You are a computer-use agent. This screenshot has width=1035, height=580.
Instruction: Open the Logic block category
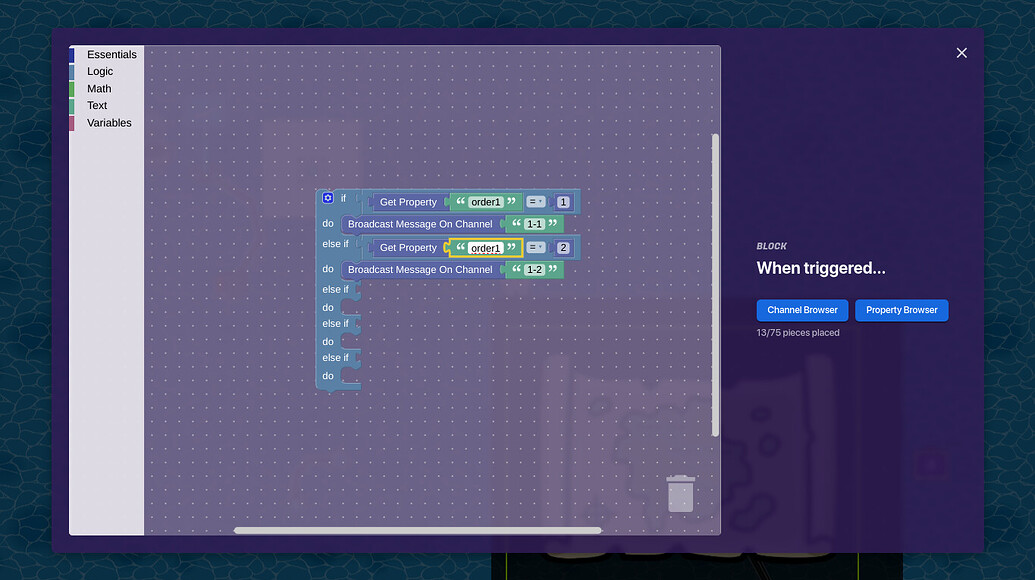100,71
